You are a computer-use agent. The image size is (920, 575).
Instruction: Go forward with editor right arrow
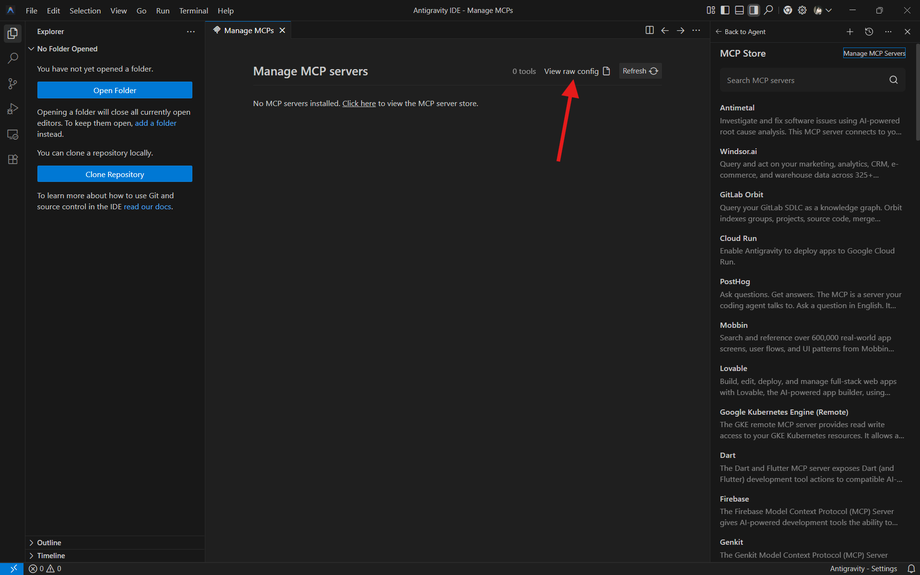coord(681,31)
